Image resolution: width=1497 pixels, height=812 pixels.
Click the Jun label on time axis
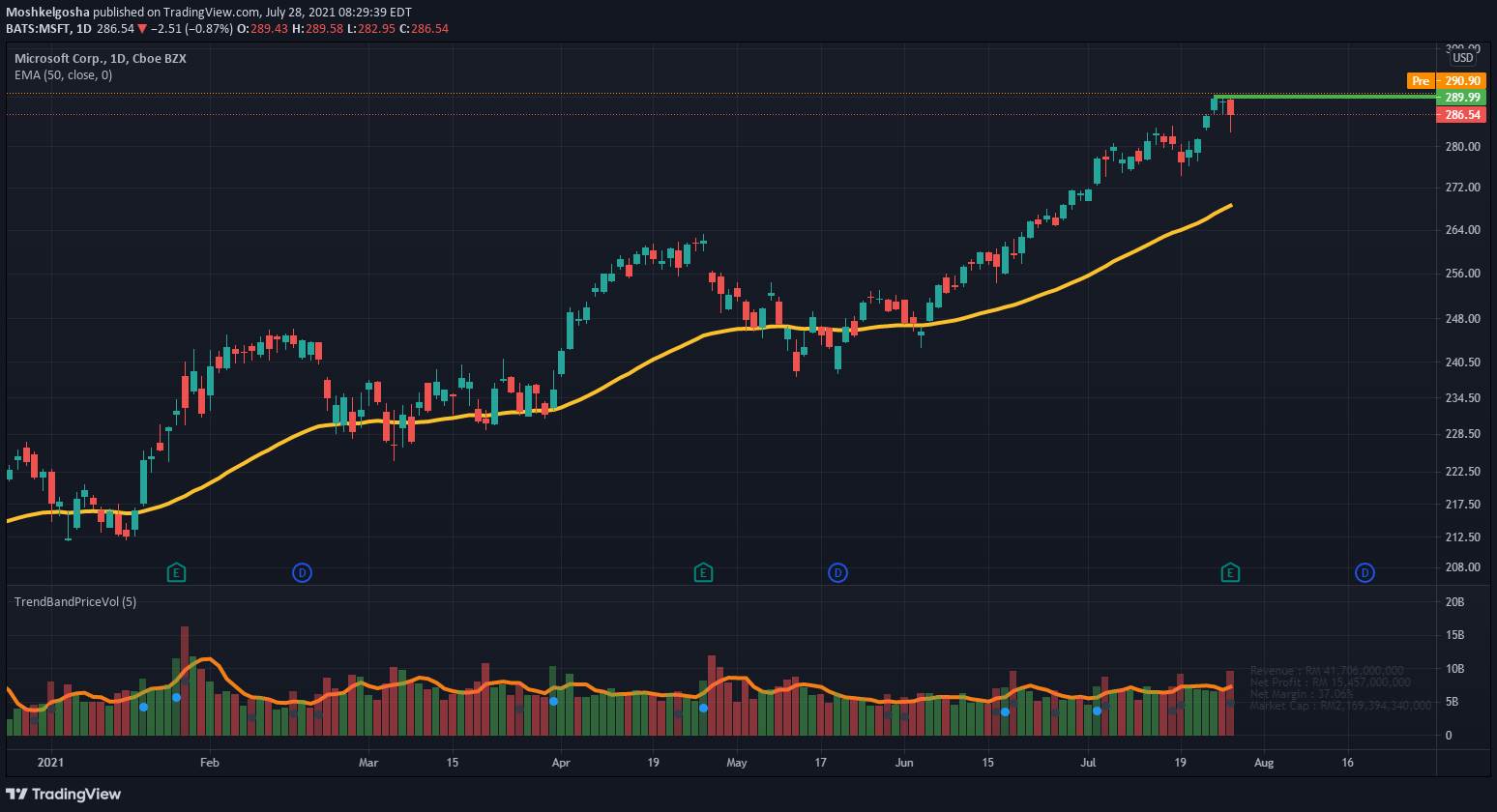(904, 763)
